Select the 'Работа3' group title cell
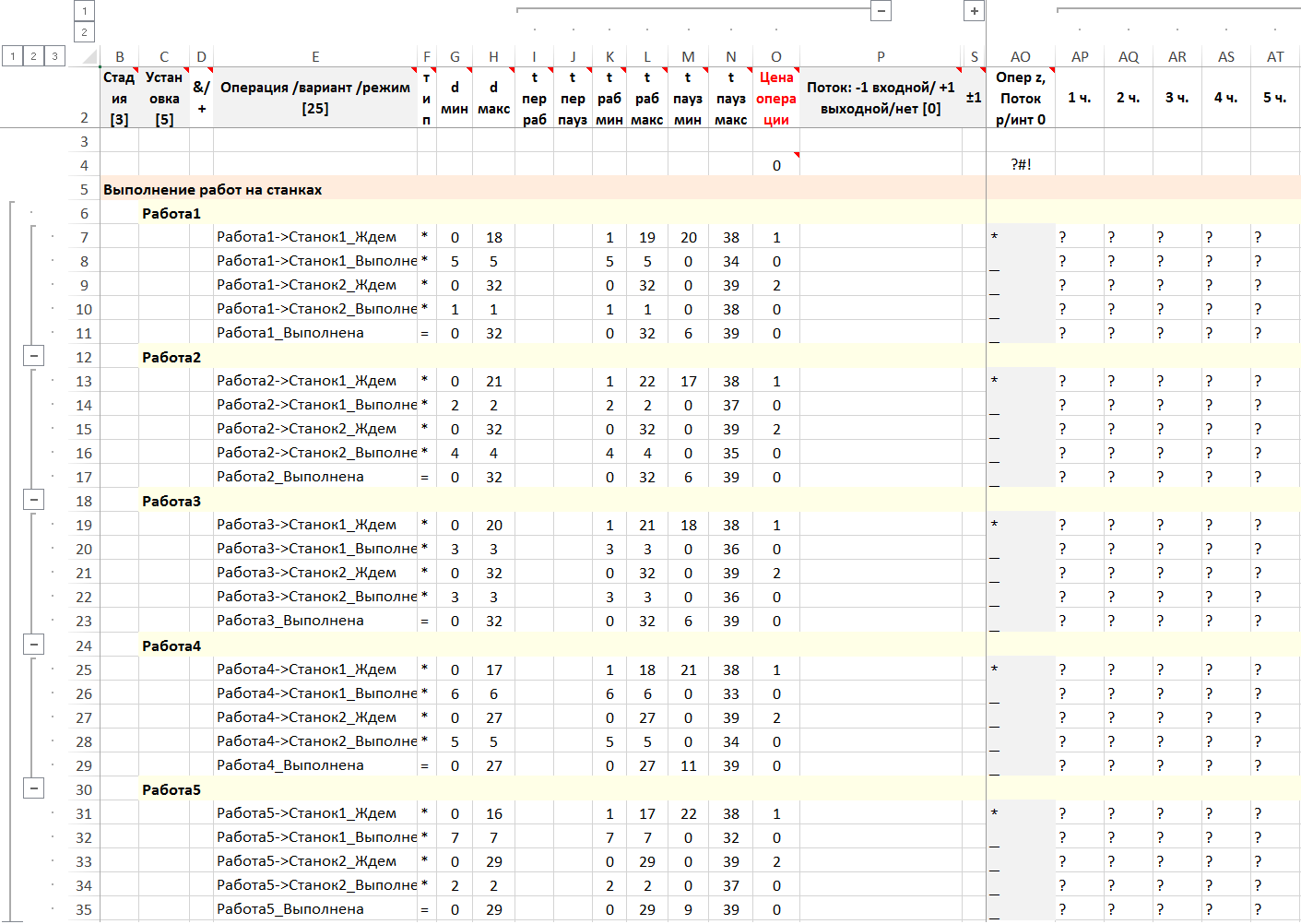The height and width of the screenshot is (924, 1301). pyautogui.click(x=171, y=501)
